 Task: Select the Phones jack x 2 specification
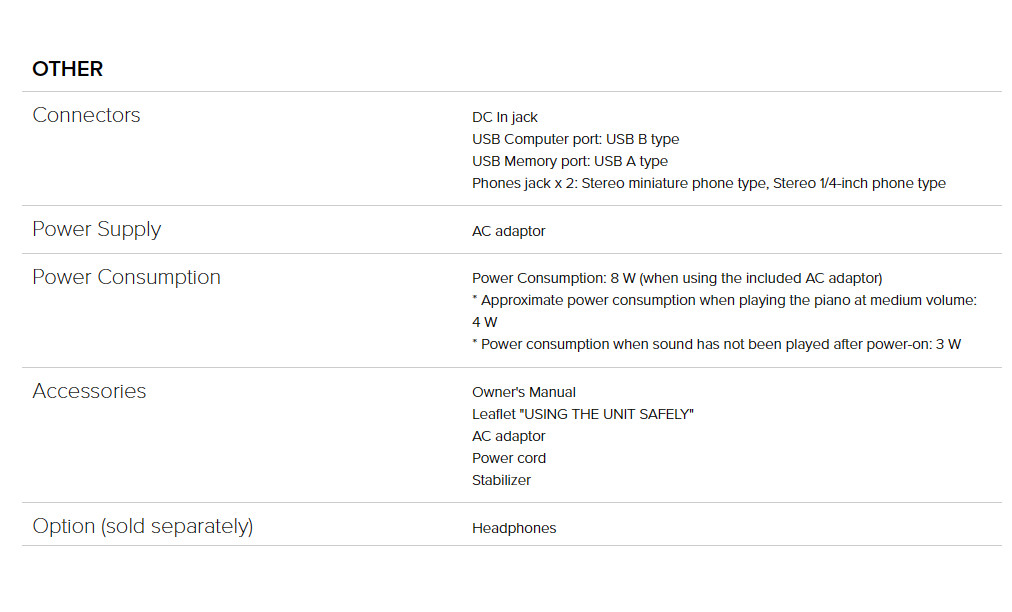click(x=709, y=183)
